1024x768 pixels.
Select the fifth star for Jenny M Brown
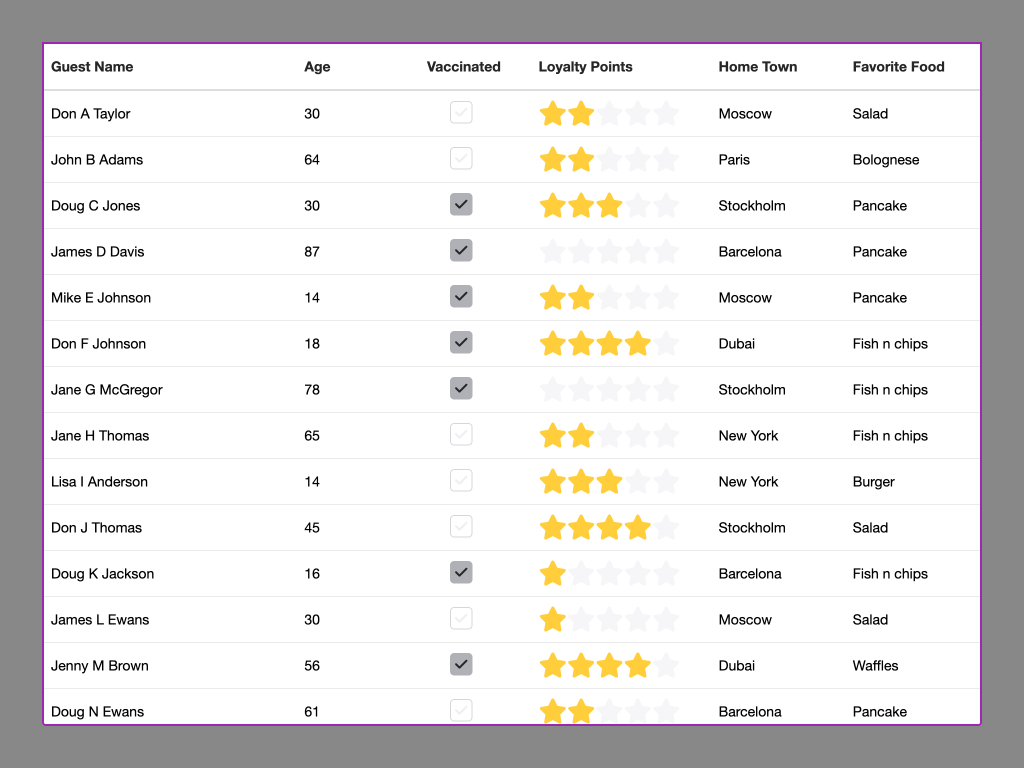coord(666,665)
